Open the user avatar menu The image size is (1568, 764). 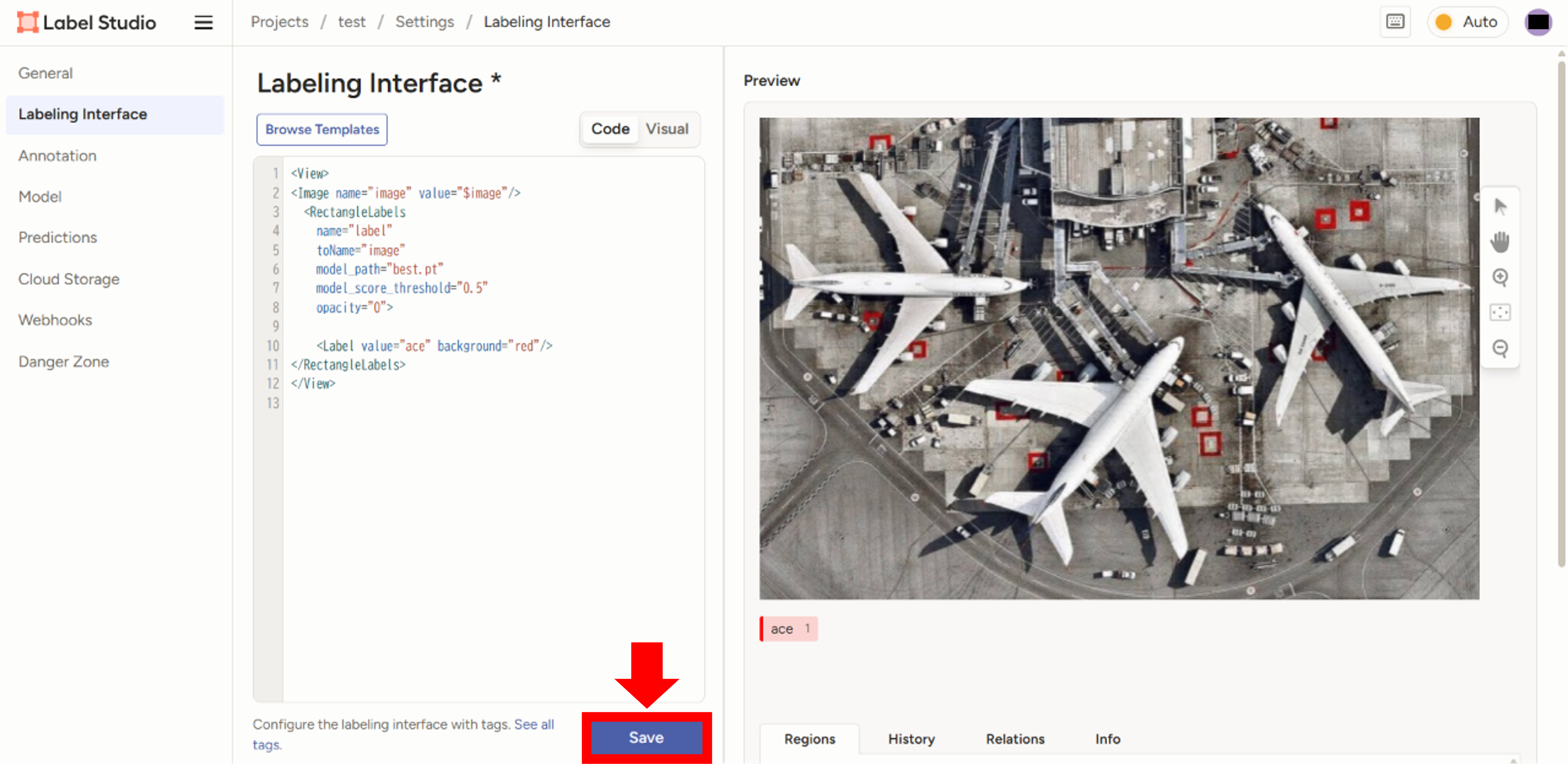pyautogui.click(x=1538, y=22)
